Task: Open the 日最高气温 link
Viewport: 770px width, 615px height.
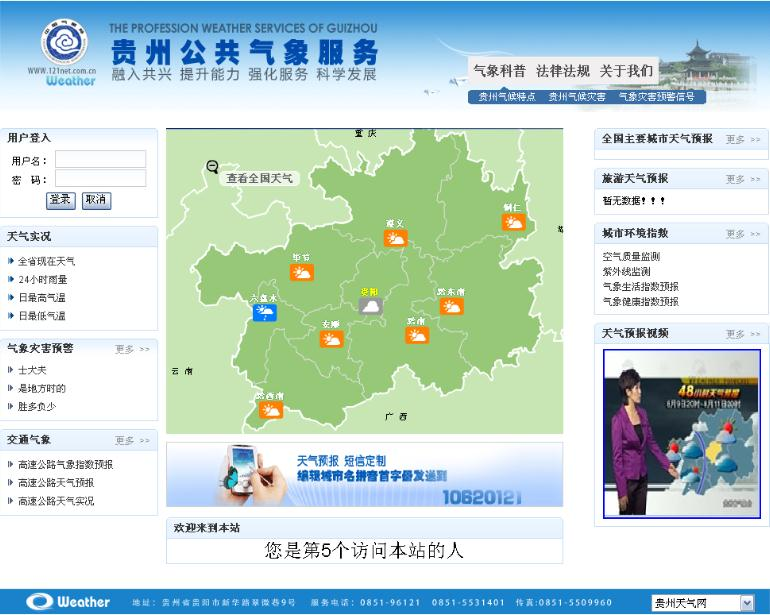Action: pyautogui.click(x=42, y=298)
